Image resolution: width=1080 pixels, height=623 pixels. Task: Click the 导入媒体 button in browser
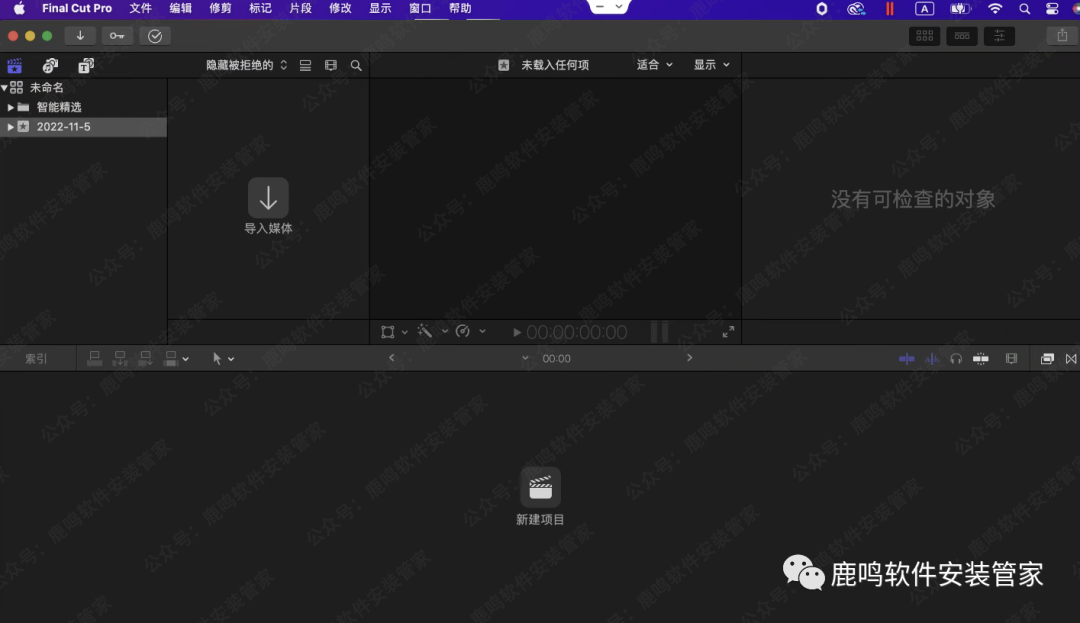268,205
